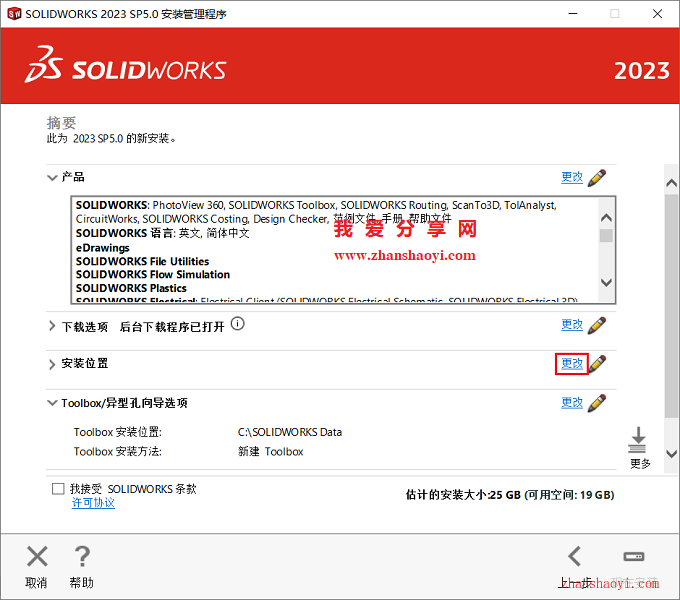Click the pencil icon for 安装位置
The image size is (680, 600).
click(x=598, y=364)
